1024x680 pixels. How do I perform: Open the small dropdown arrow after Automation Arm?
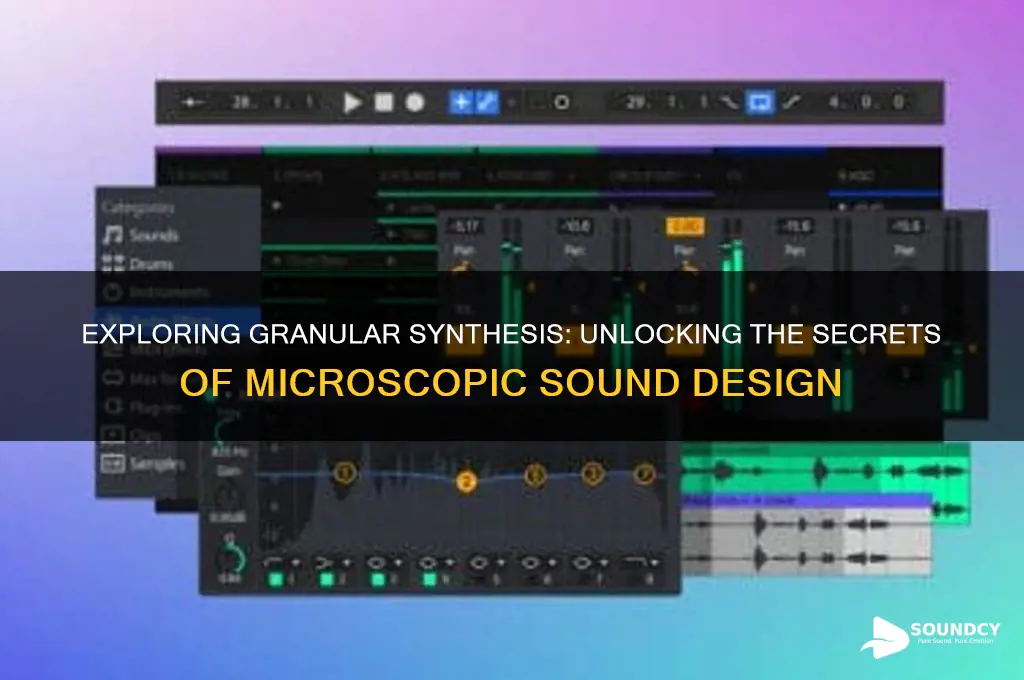pyautogui.click(x=511, y=103)
